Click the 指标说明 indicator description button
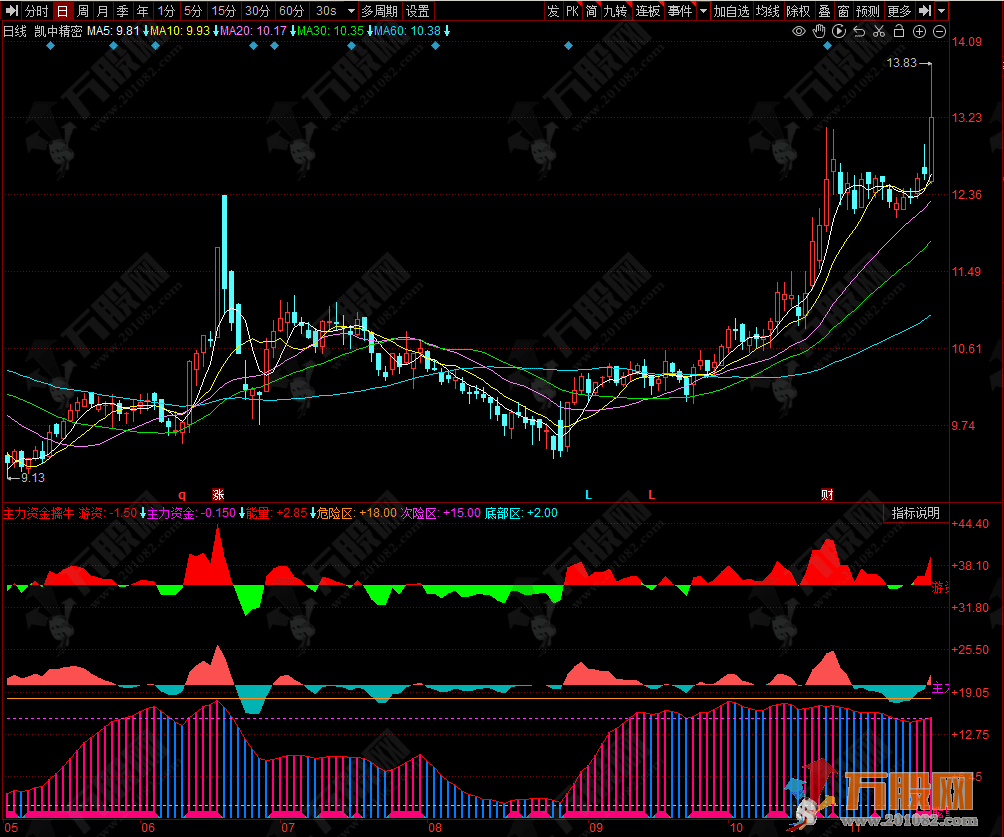 coord(916,513)
